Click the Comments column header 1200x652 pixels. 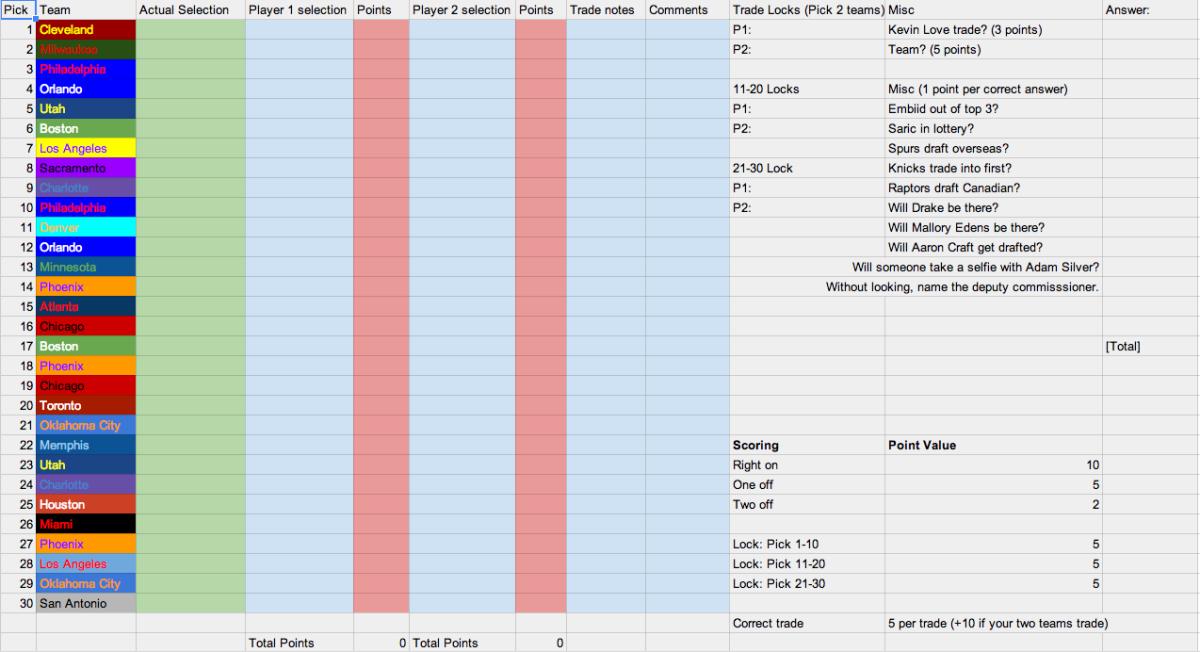click(686, 9)
